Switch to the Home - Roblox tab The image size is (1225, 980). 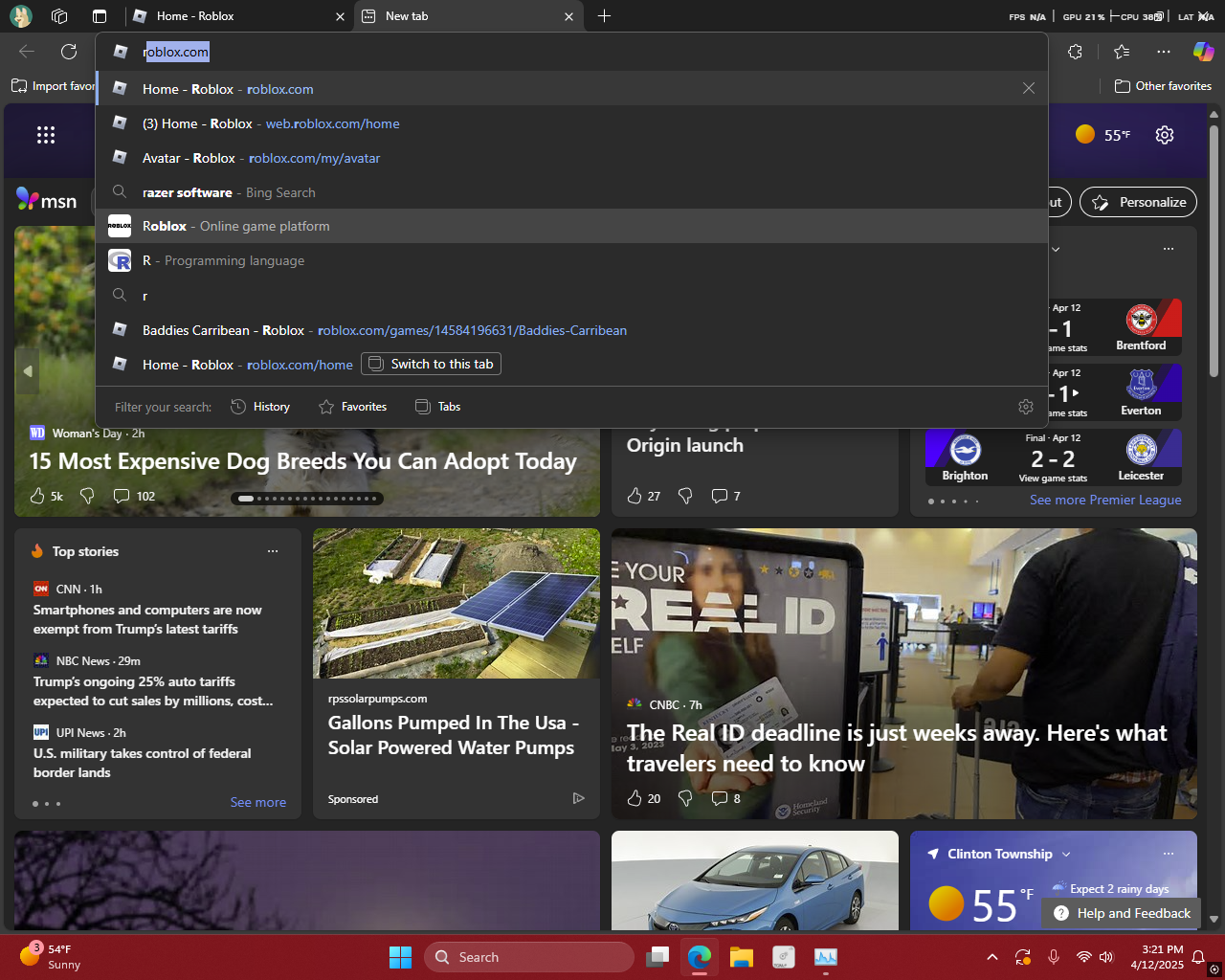(x=239, y=15)
